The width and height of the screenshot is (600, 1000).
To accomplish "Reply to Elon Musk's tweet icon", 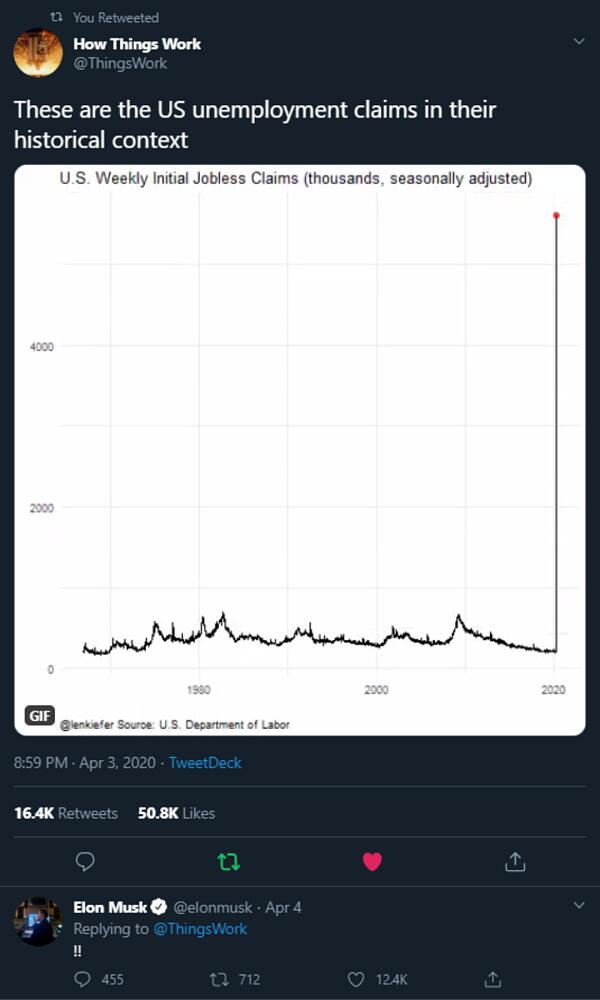I will 84,979.
